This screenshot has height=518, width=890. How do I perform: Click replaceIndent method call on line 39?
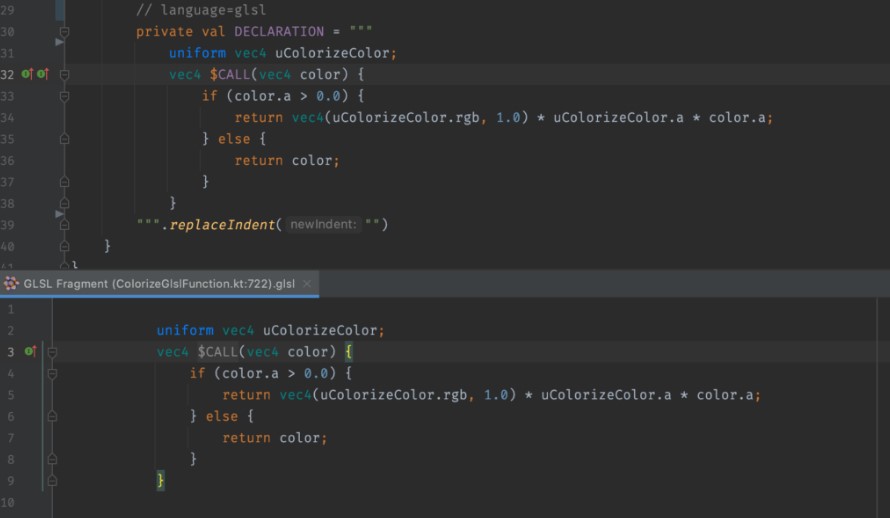[x=222, y=224]
